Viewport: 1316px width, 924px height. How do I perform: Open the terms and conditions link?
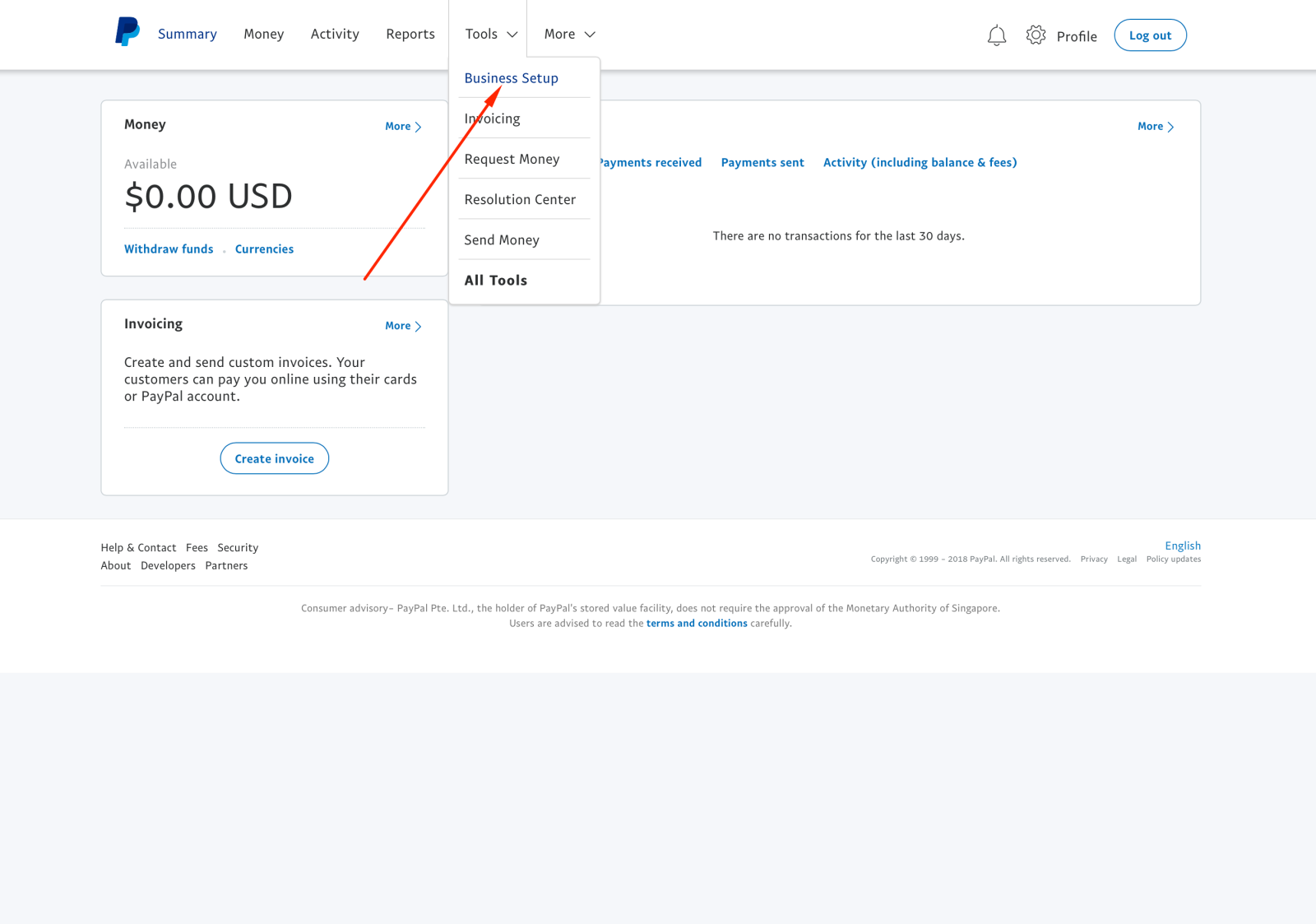pos(697,623)
